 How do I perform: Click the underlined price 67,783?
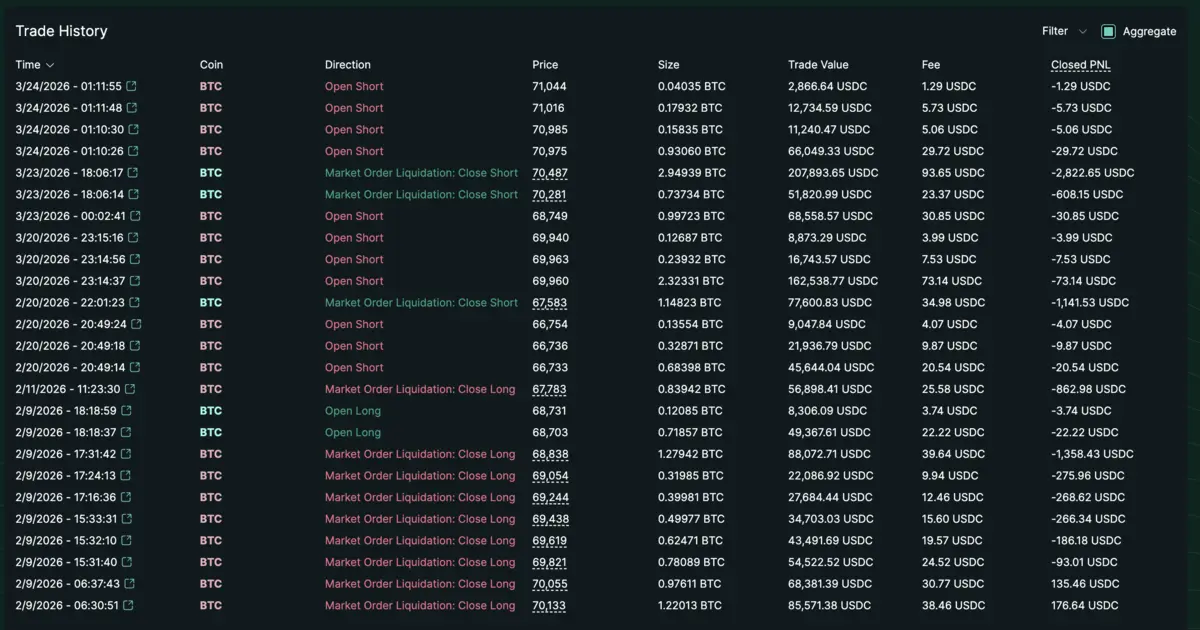(x=549, y=389)
